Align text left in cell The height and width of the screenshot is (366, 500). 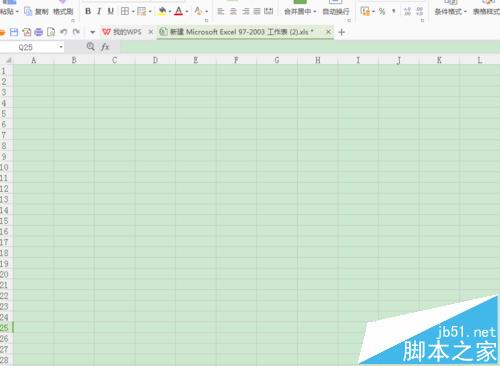pos(221,12)
